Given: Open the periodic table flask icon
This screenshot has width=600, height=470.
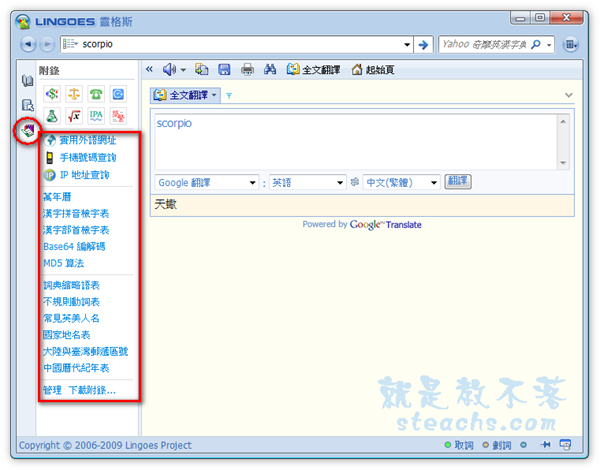Looking at the screenshot, I should tap(52, 116).
